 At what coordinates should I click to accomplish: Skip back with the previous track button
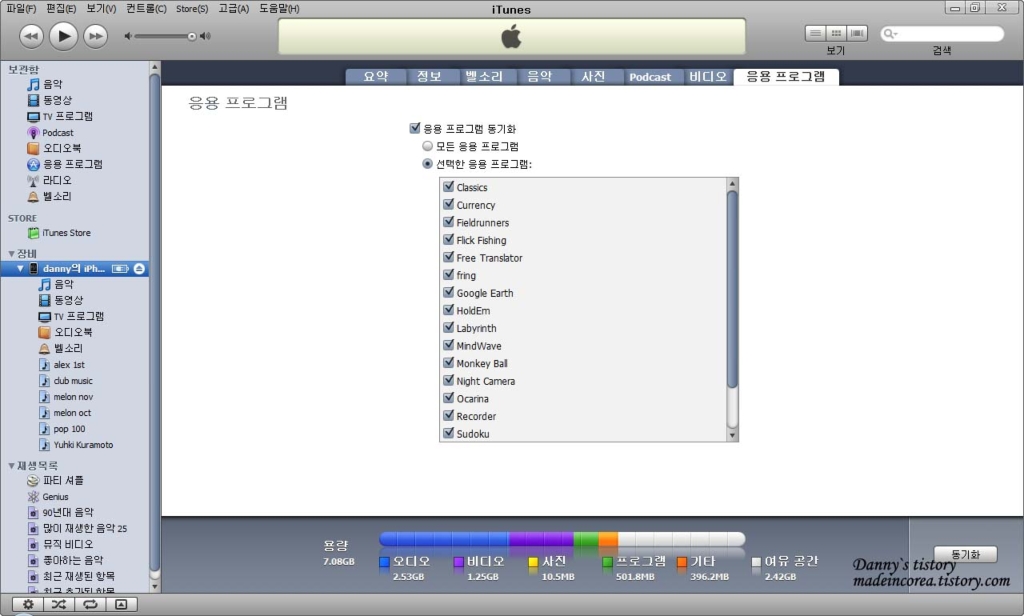(31, 36)
